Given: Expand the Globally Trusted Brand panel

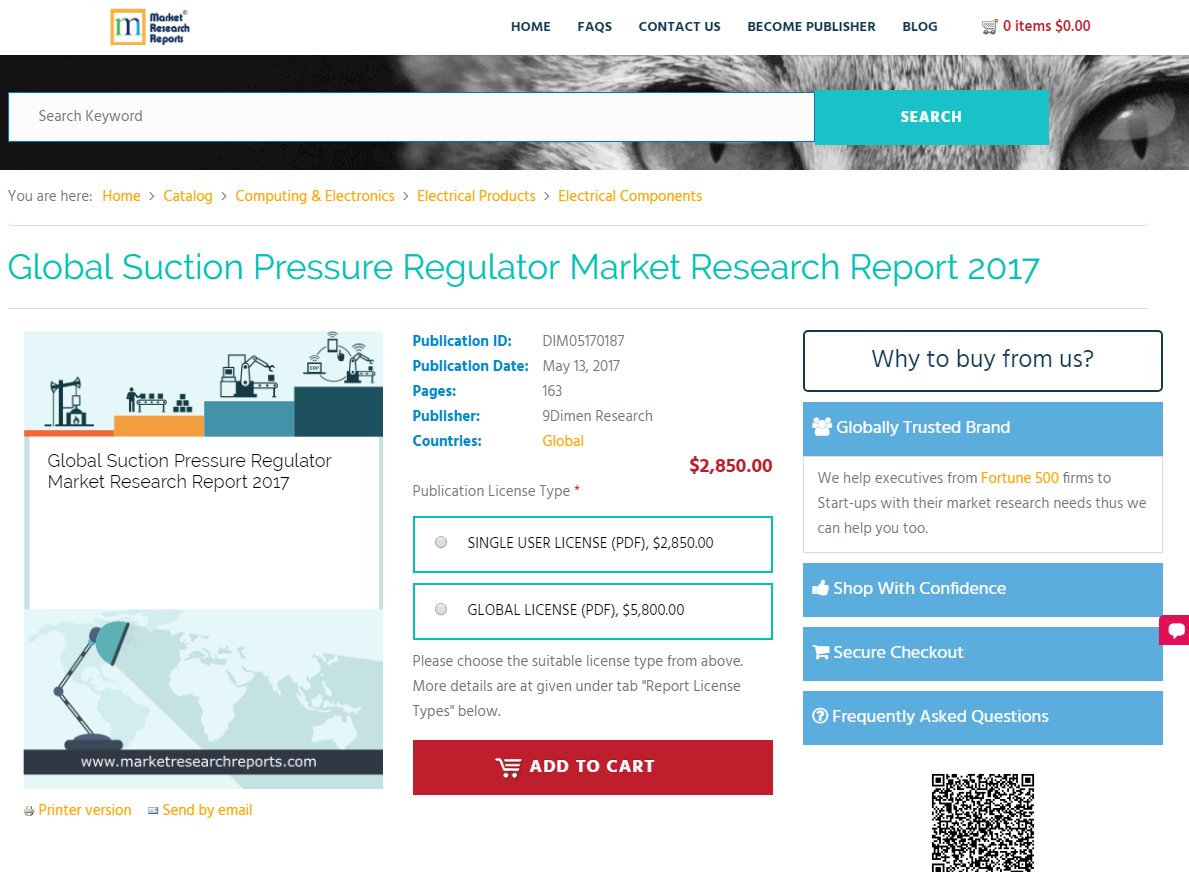Looking at the screenshot, I should click(x=983, y=428).
